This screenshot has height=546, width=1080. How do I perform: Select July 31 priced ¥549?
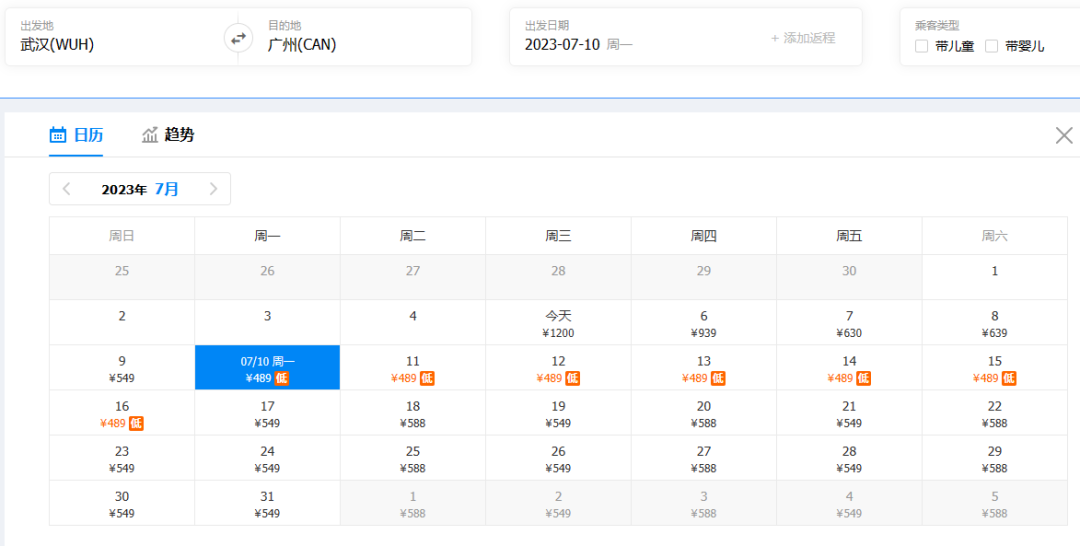[x=267, y=503]
